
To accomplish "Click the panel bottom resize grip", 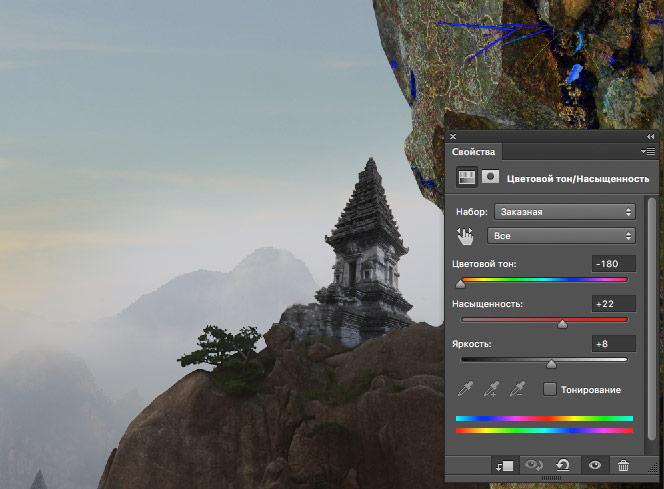I will pyautogui.click(x=551, y=478).
